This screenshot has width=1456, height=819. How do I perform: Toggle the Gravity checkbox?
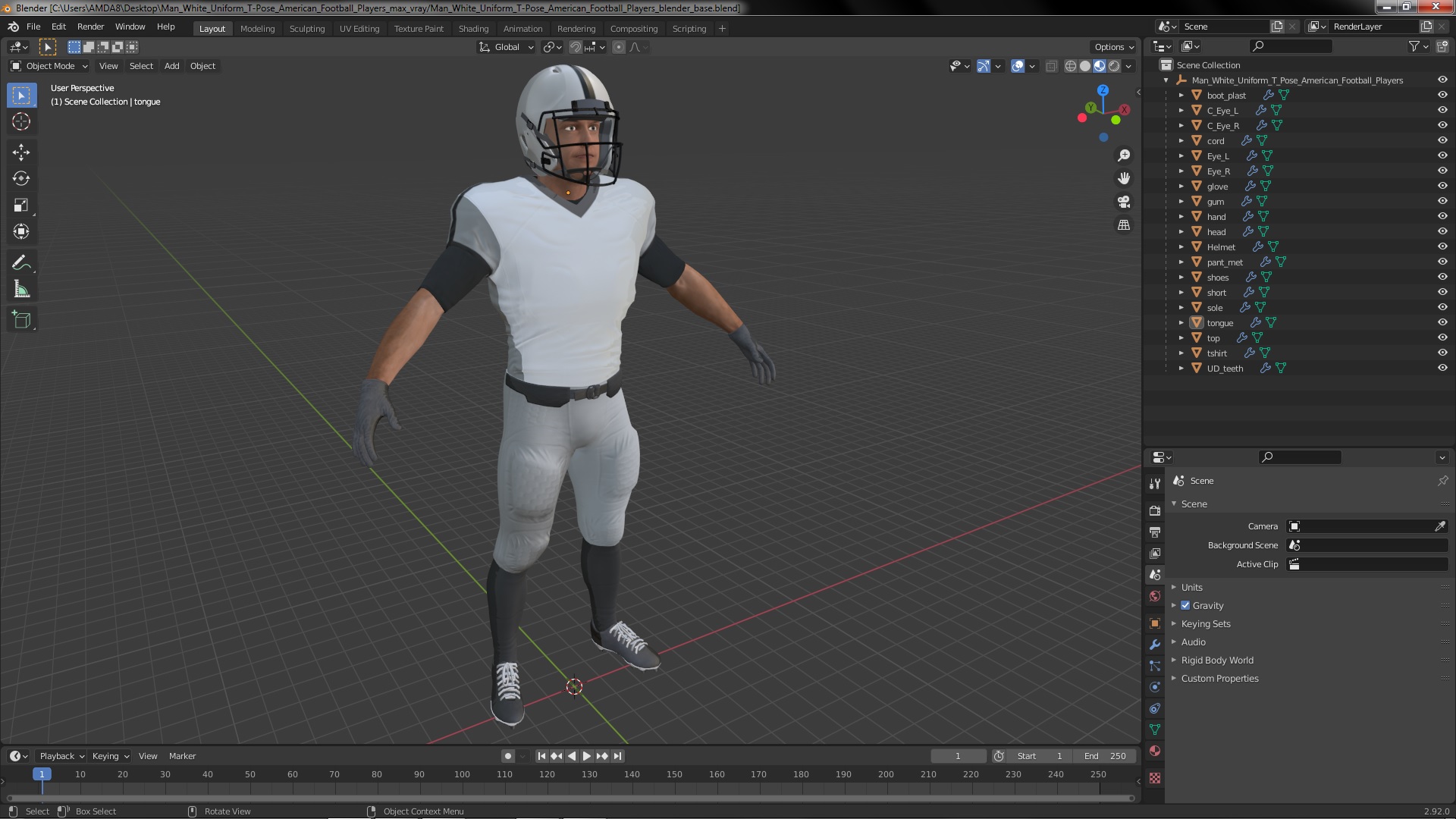1185,606
